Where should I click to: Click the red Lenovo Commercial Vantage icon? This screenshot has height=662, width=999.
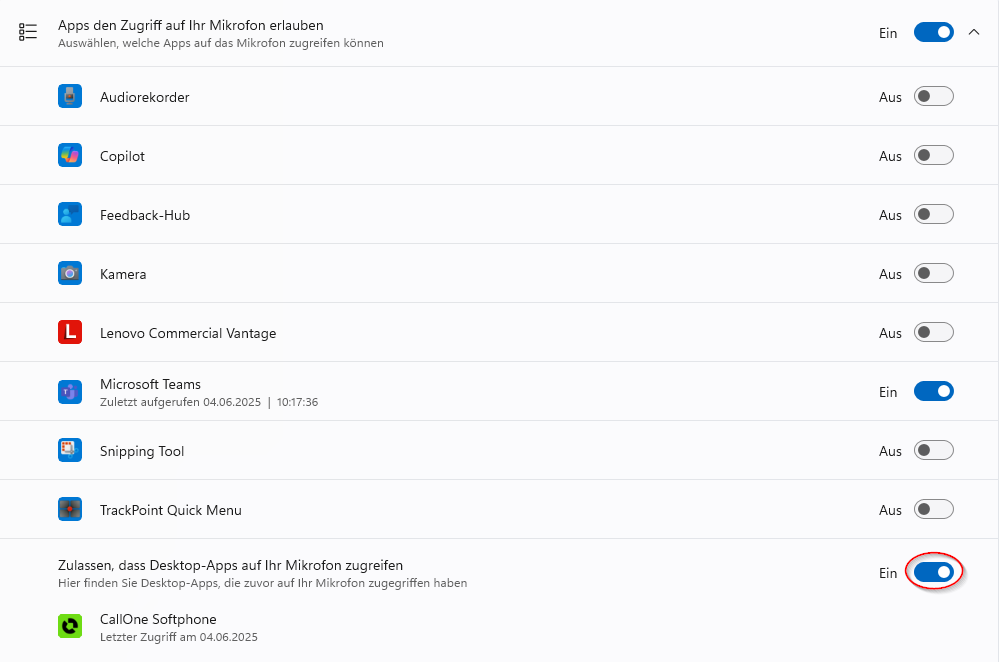[x=70, y=332]
